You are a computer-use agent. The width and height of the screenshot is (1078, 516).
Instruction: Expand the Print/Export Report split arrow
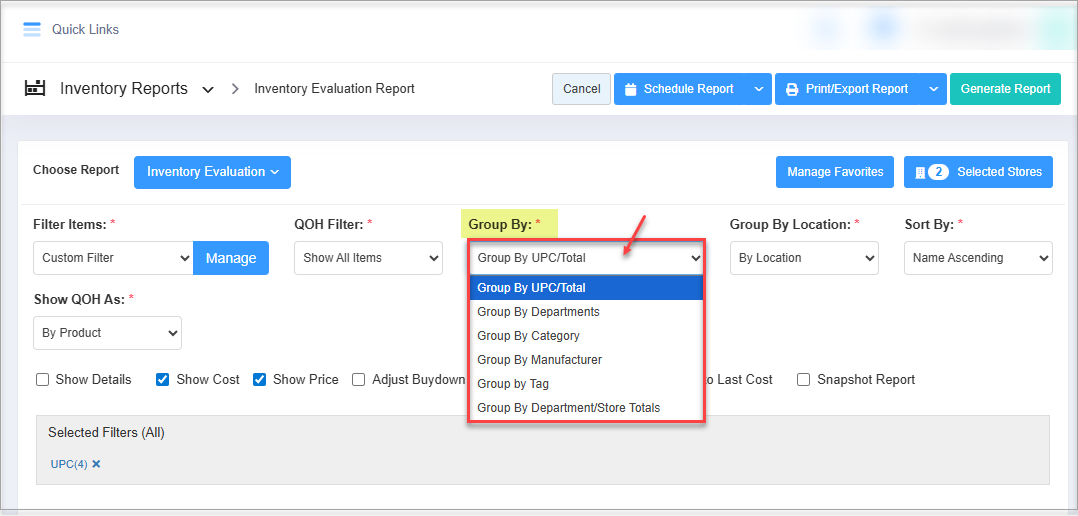click(934, 89)
